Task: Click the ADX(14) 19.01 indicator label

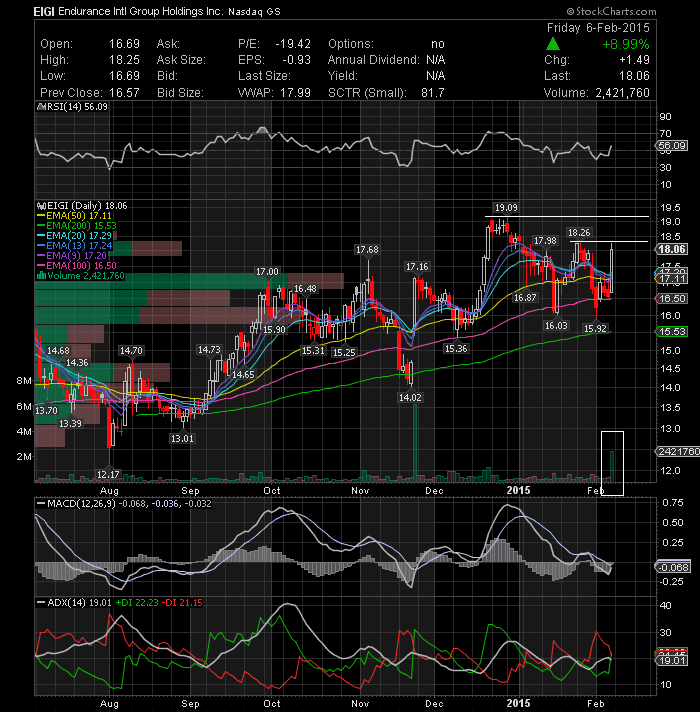Action: coord(74,603)
